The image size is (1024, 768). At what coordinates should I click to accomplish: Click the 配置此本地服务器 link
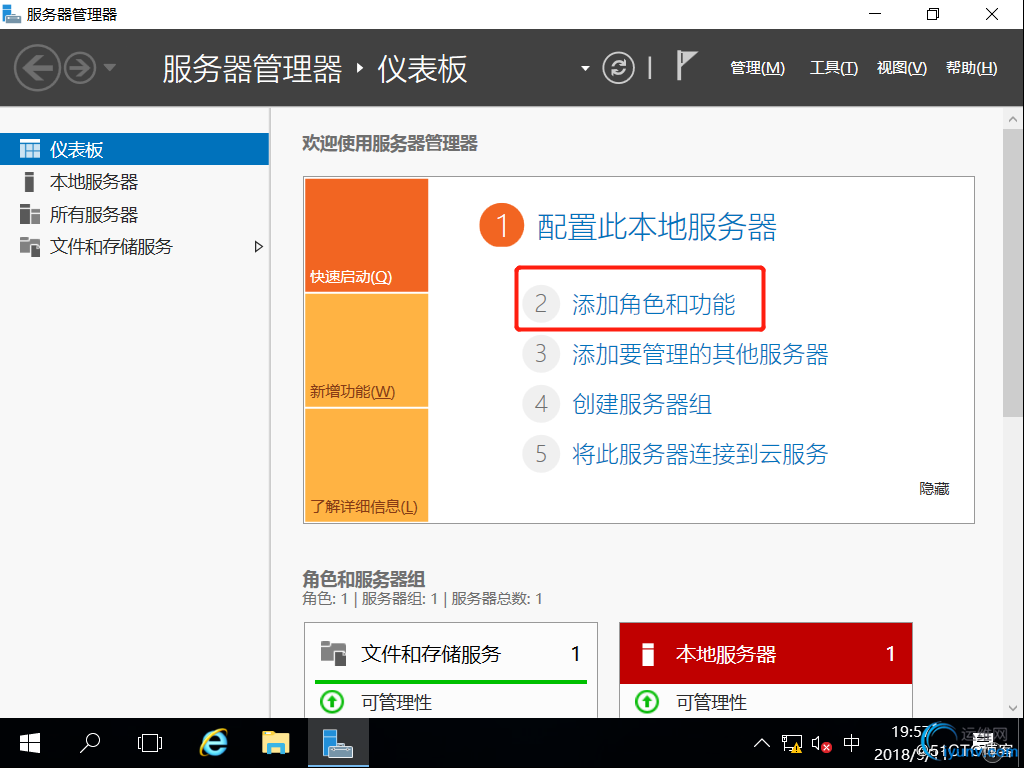point(656,227)
